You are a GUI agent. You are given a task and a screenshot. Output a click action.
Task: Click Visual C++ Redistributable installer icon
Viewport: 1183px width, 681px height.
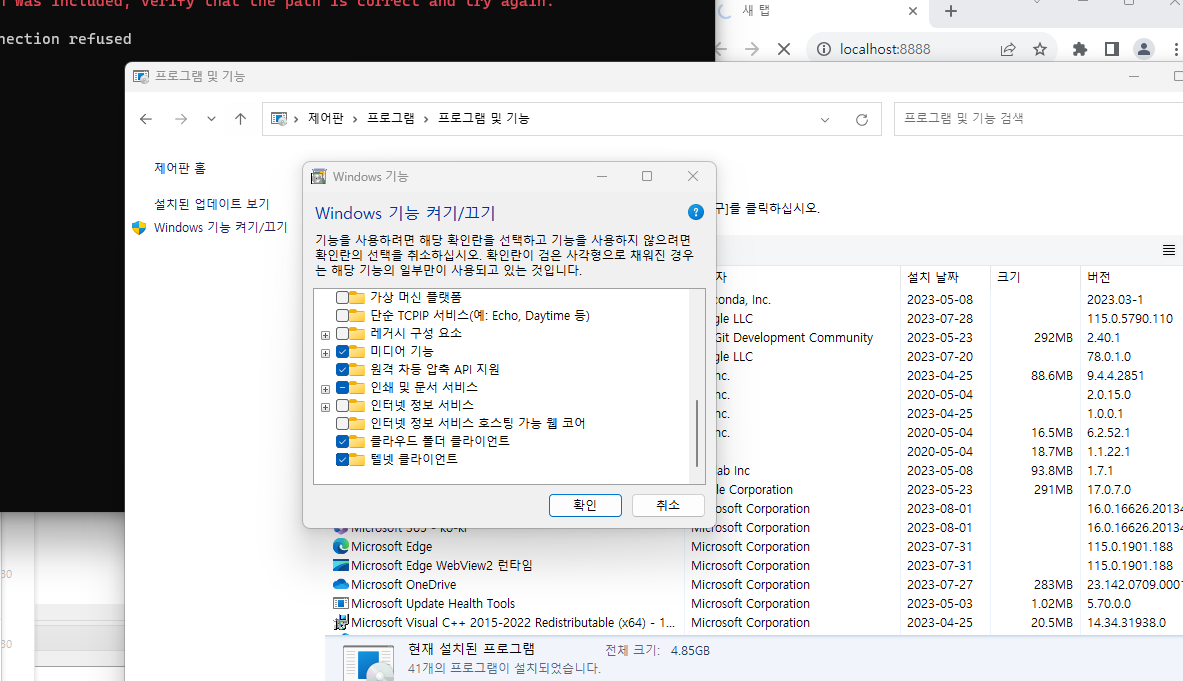tap(340, 622)
